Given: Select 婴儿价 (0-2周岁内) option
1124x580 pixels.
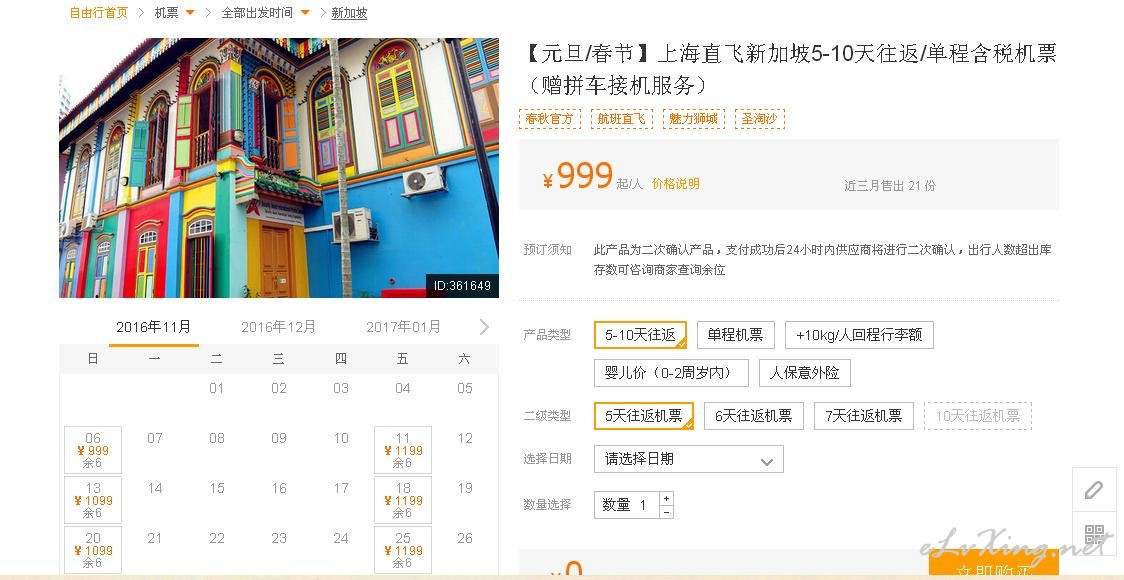Looking at the screenshot, I should [x=671, y=373].
